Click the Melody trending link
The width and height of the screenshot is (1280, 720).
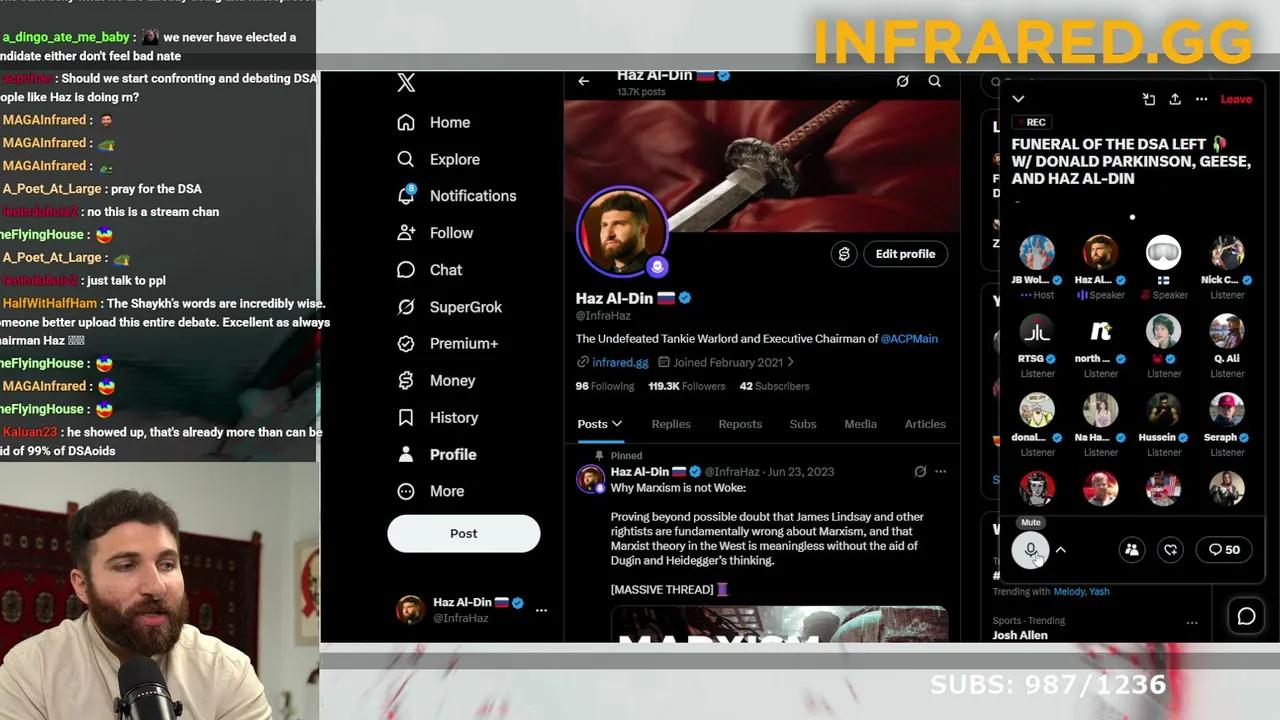pos(1069,592)
